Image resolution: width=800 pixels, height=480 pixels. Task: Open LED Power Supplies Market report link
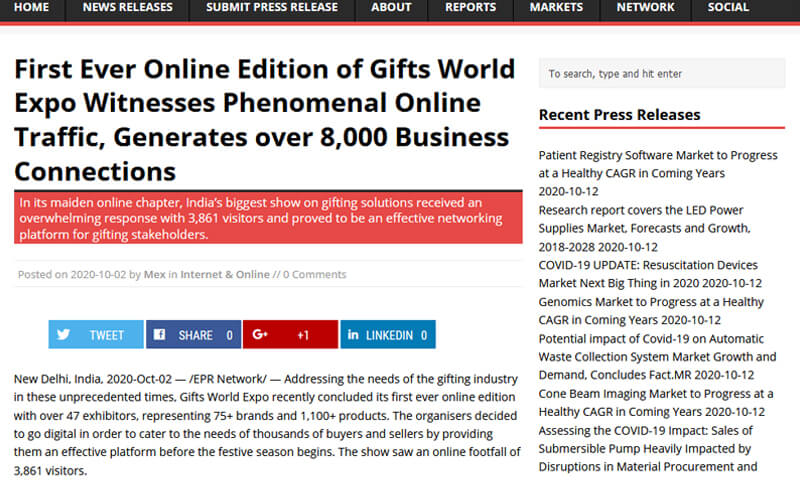644,228
